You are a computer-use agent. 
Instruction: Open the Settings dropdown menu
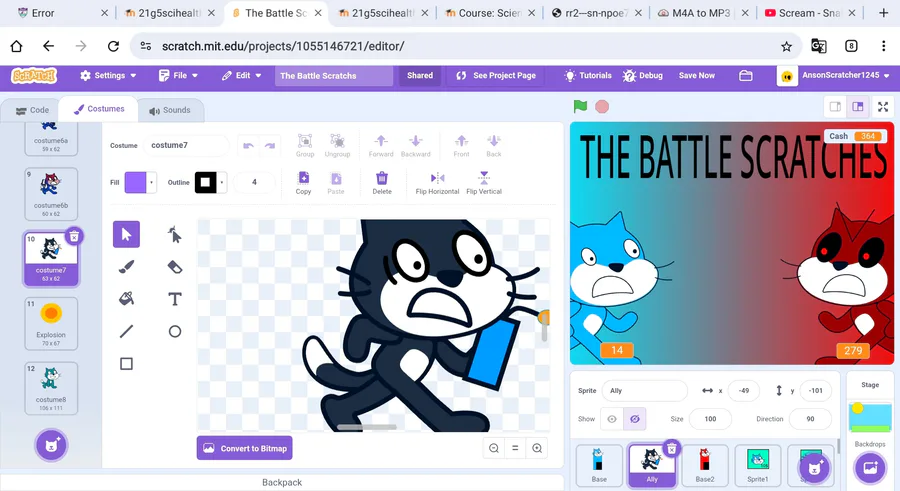click(108, 75)
